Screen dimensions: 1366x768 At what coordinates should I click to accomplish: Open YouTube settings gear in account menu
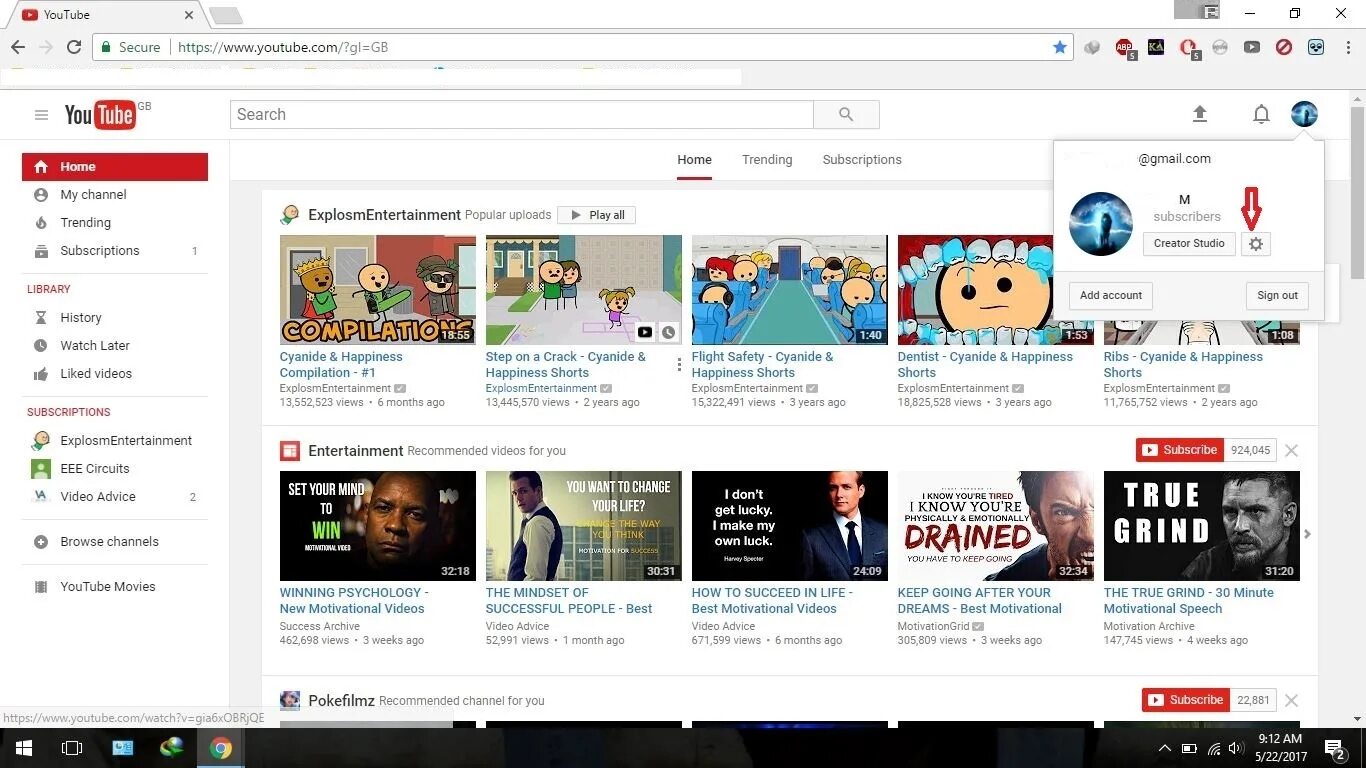point(1256,243)
